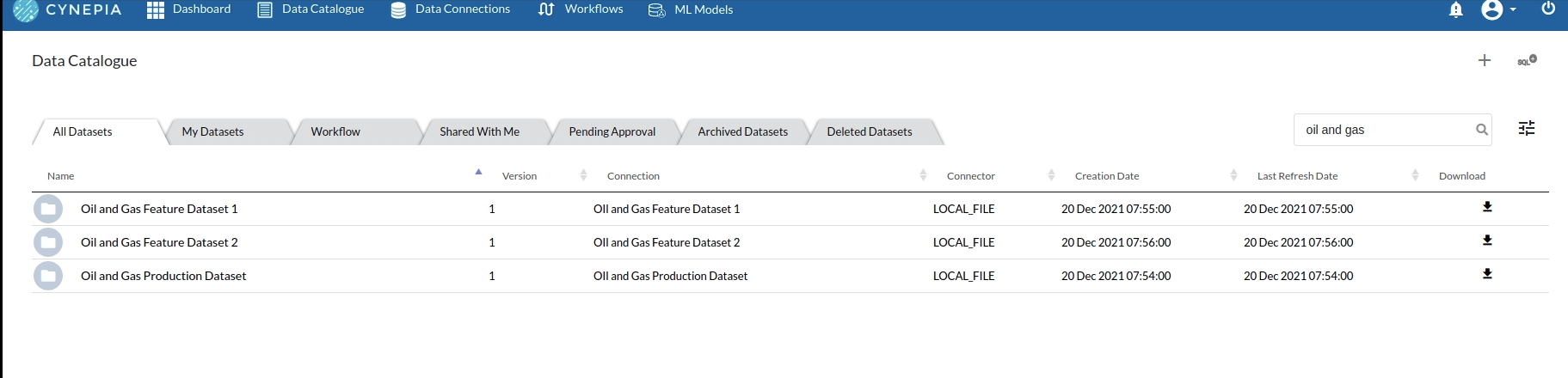Click the plus icon to add dataset
Screen dimensions: 1568x378
point(1484,60)
